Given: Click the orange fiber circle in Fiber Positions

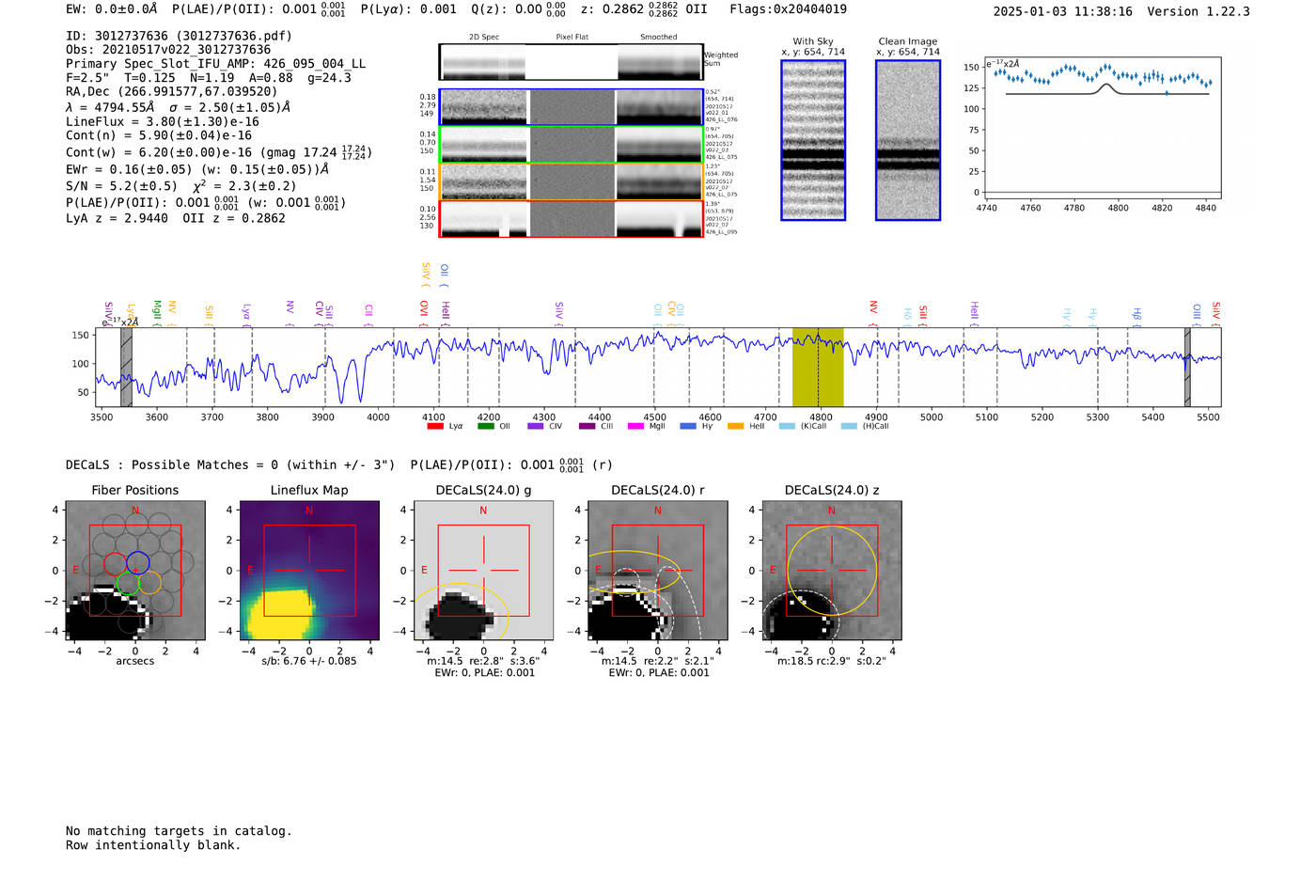Looking at the screenshot, I should (149, 583).
